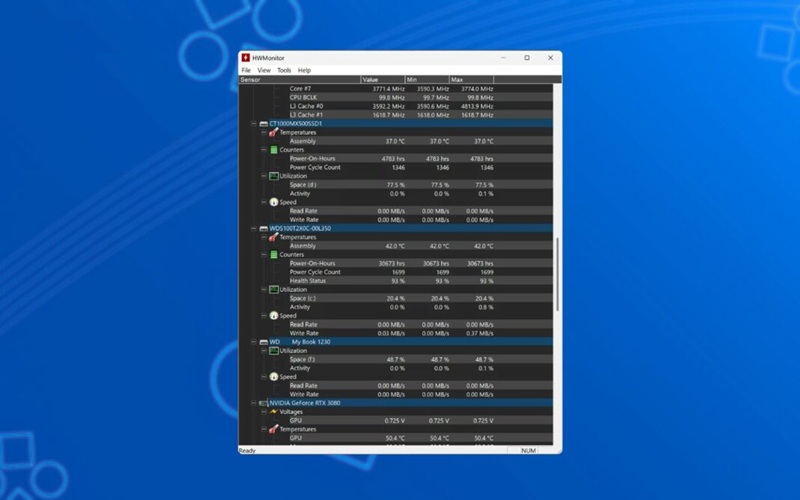
Task: Click Speed gauge icon under WD My Book 1230
Action: 274,377
